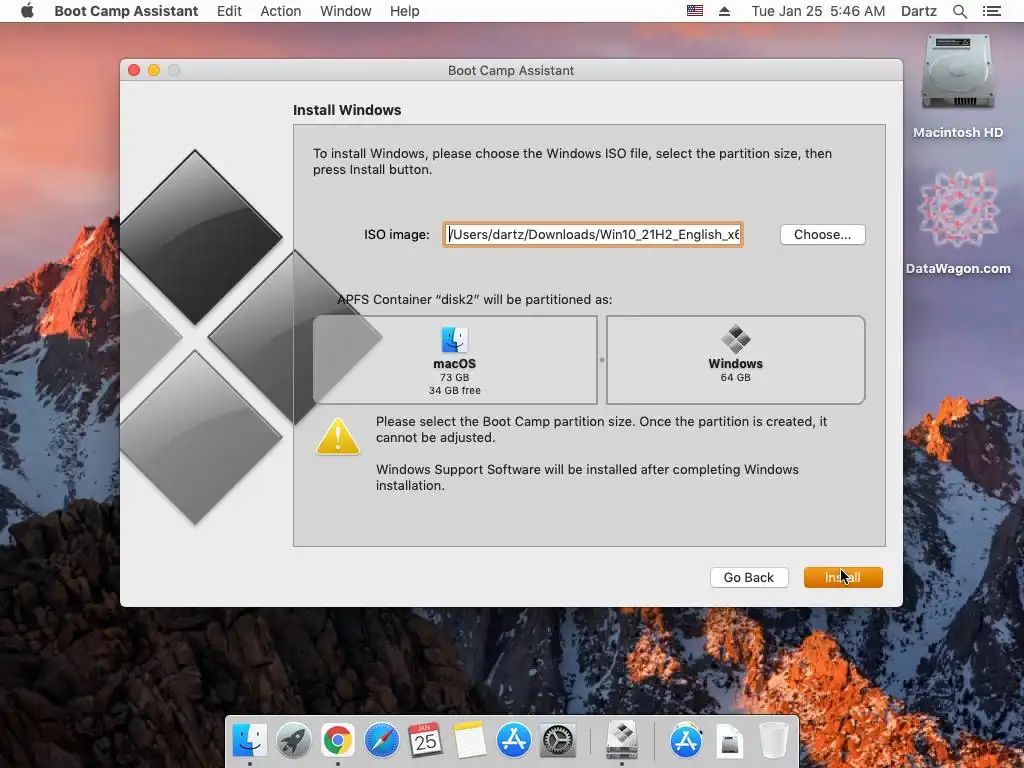Image resolution: width=1024 pixels, height=768 pixels.
Task: Click the date and time in menu bar
Action: point(818,11)
